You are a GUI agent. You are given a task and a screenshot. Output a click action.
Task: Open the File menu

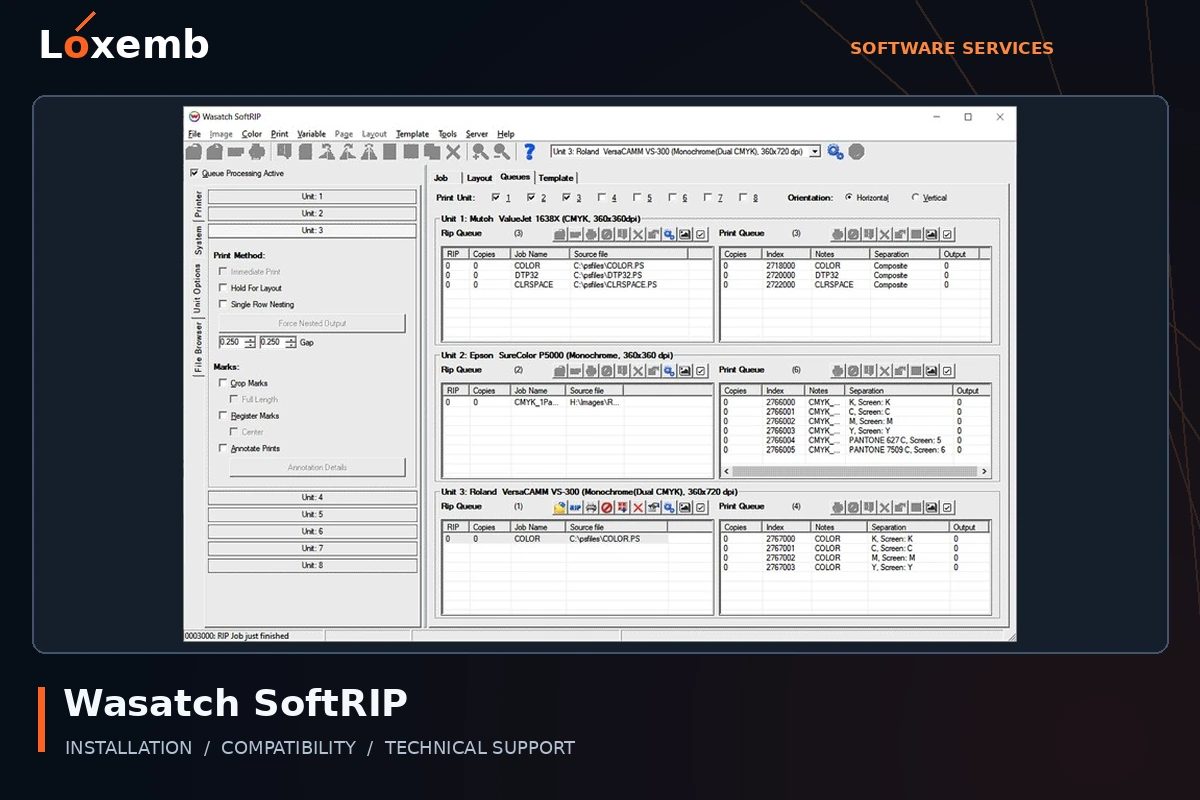click(194, 134)
